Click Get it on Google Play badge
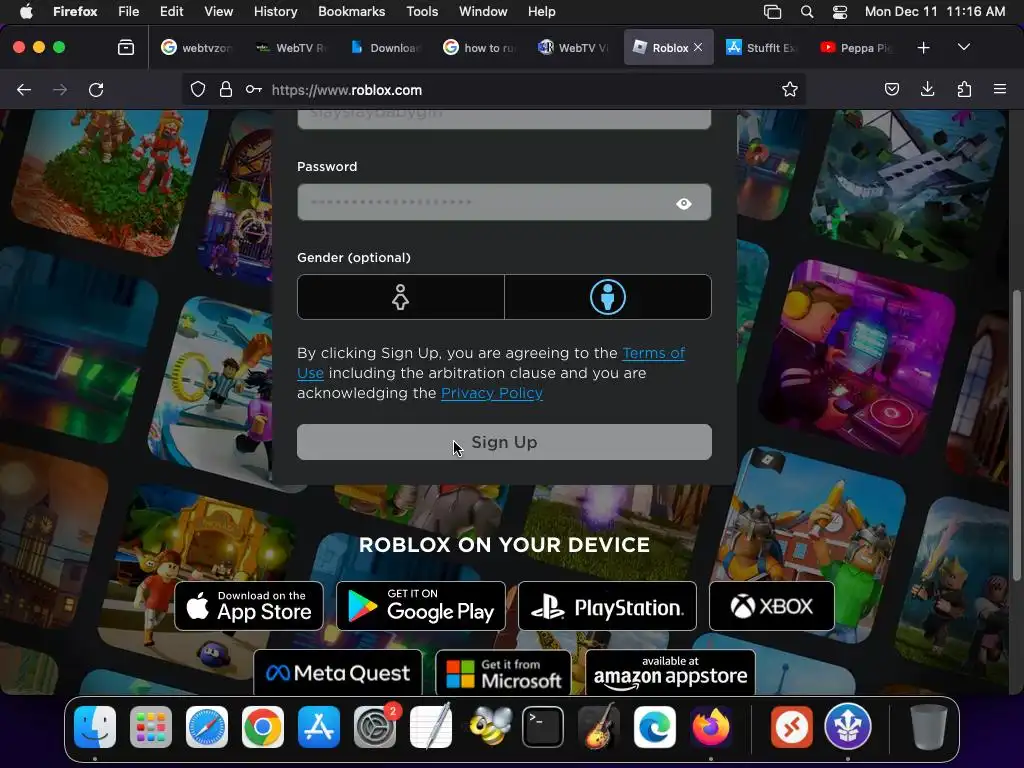This screenshot has height=768, width=1024. tap(421, 606)
